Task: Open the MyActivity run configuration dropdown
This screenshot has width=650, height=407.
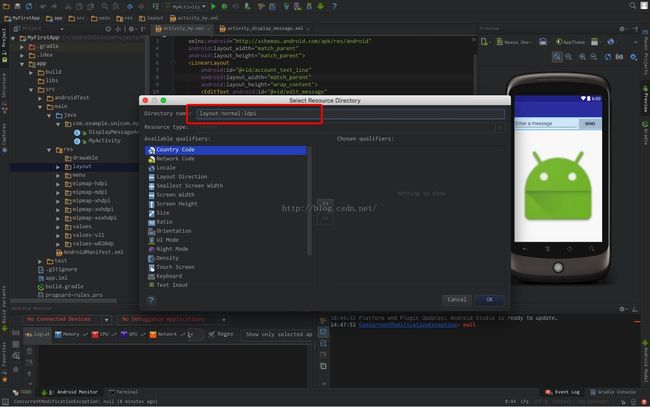Action: tap(185, 7)
